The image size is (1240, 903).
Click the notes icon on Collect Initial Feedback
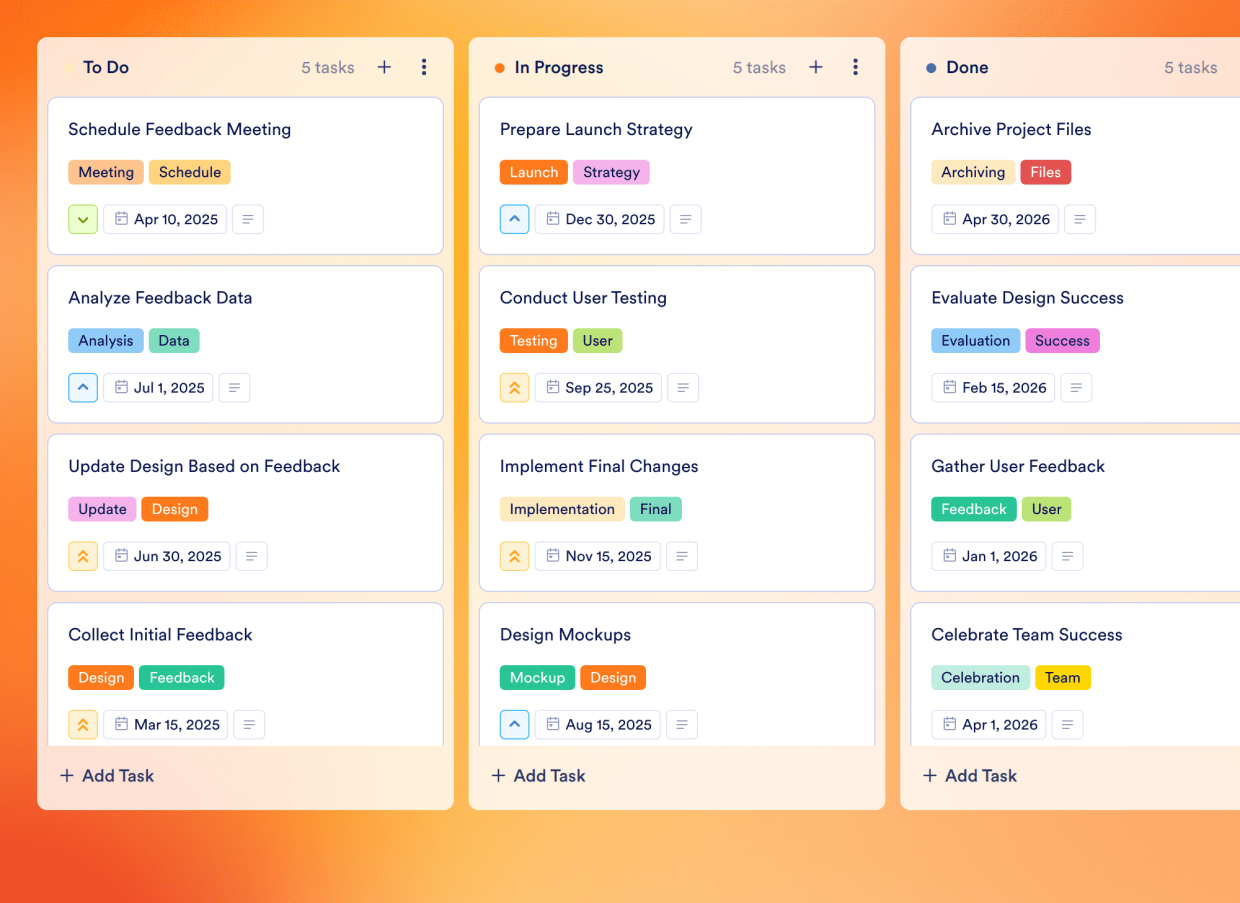pyautogui.click(x=249, y=724)
